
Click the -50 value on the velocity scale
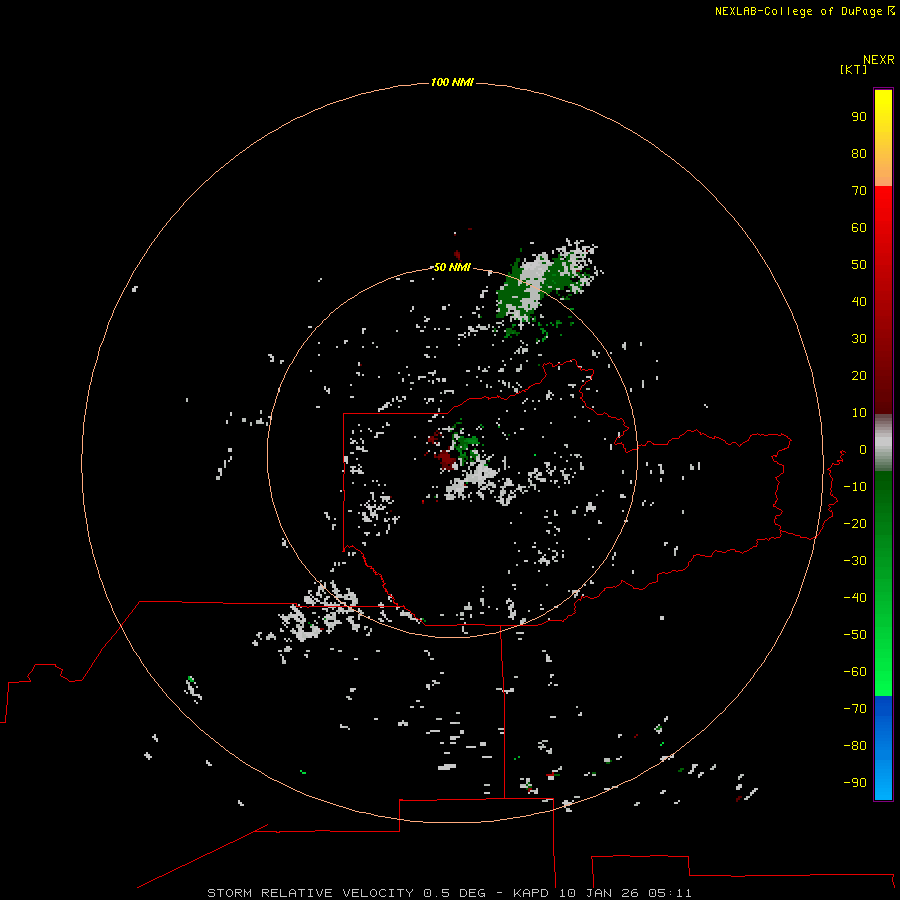click(855, 635)
